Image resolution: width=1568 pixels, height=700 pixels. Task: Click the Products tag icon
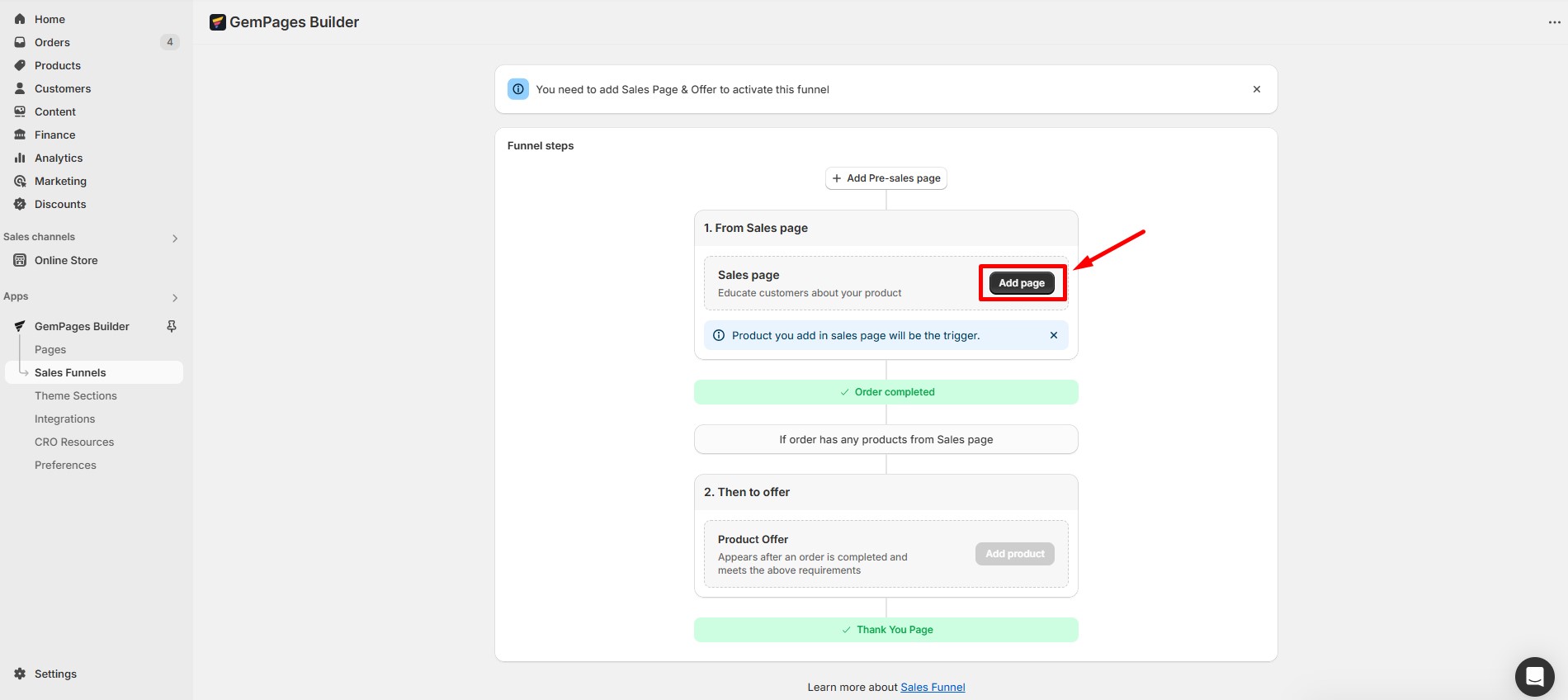[x=20, y=65]
